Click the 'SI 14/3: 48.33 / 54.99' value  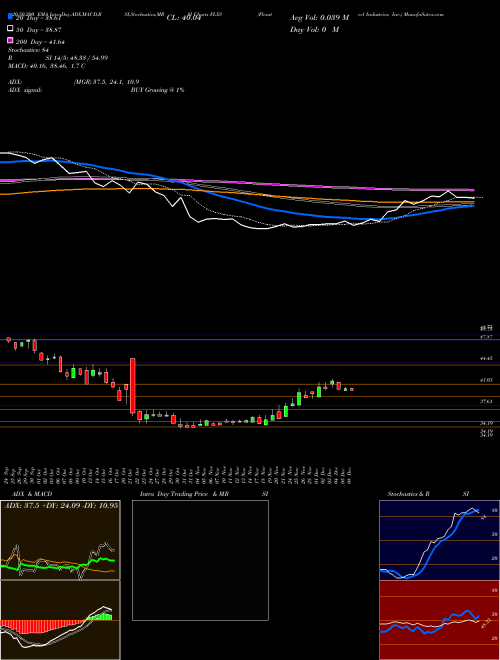(77, 58)
